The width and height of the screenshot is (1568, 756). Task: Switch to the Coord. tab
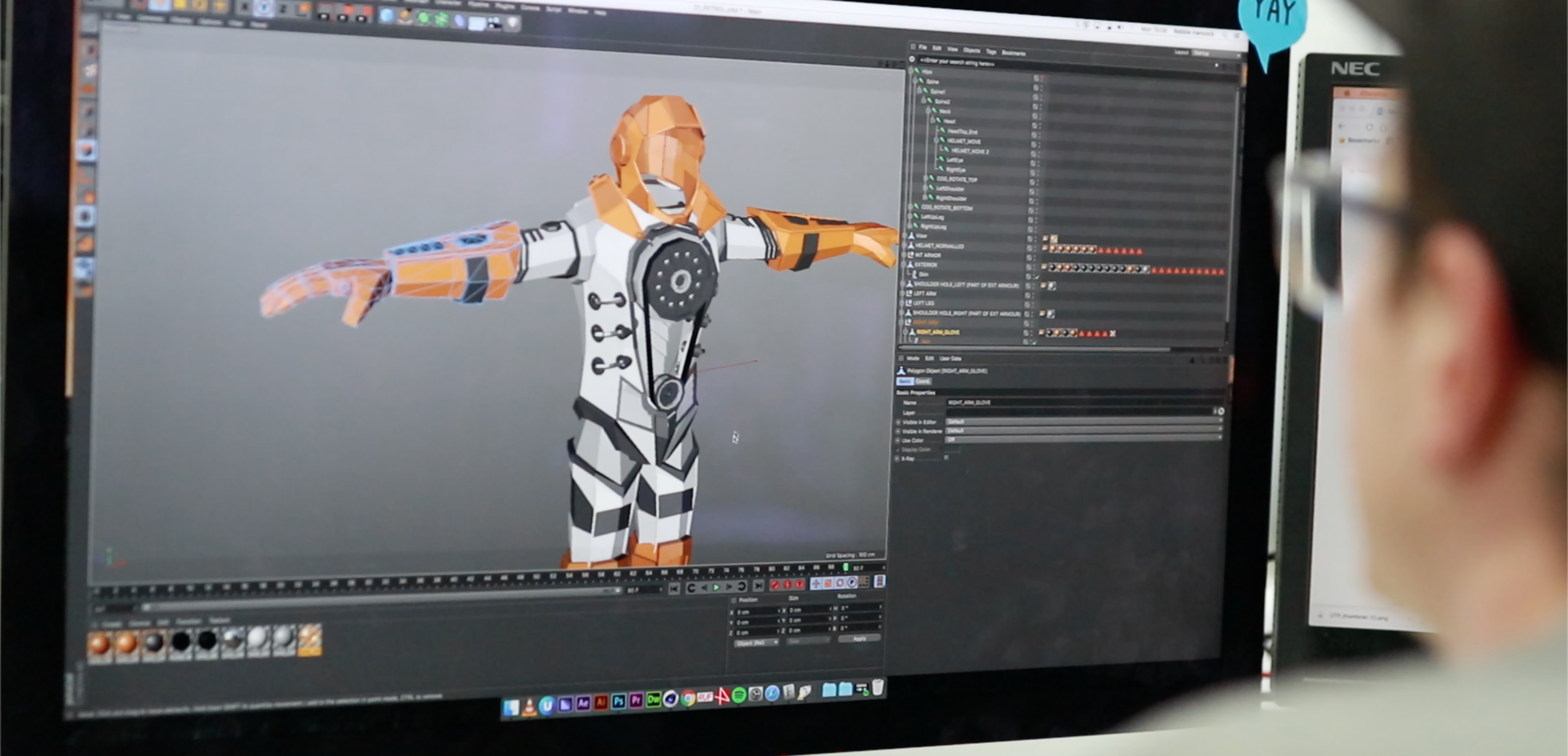point(923,381)
